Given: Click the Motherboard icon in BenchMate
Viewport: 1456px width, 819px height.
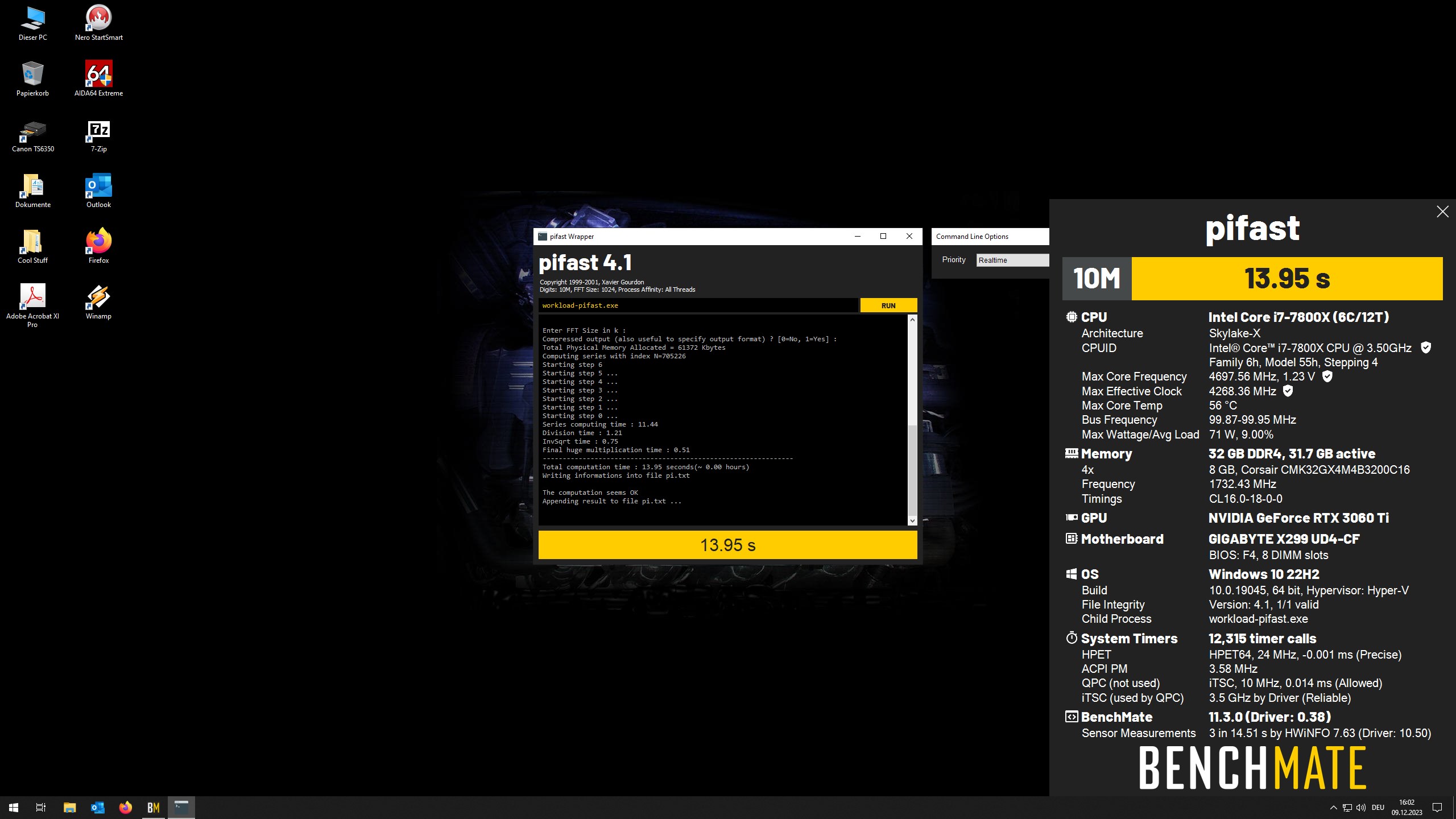Looking at the screenshot, I should pos(1072,538).
